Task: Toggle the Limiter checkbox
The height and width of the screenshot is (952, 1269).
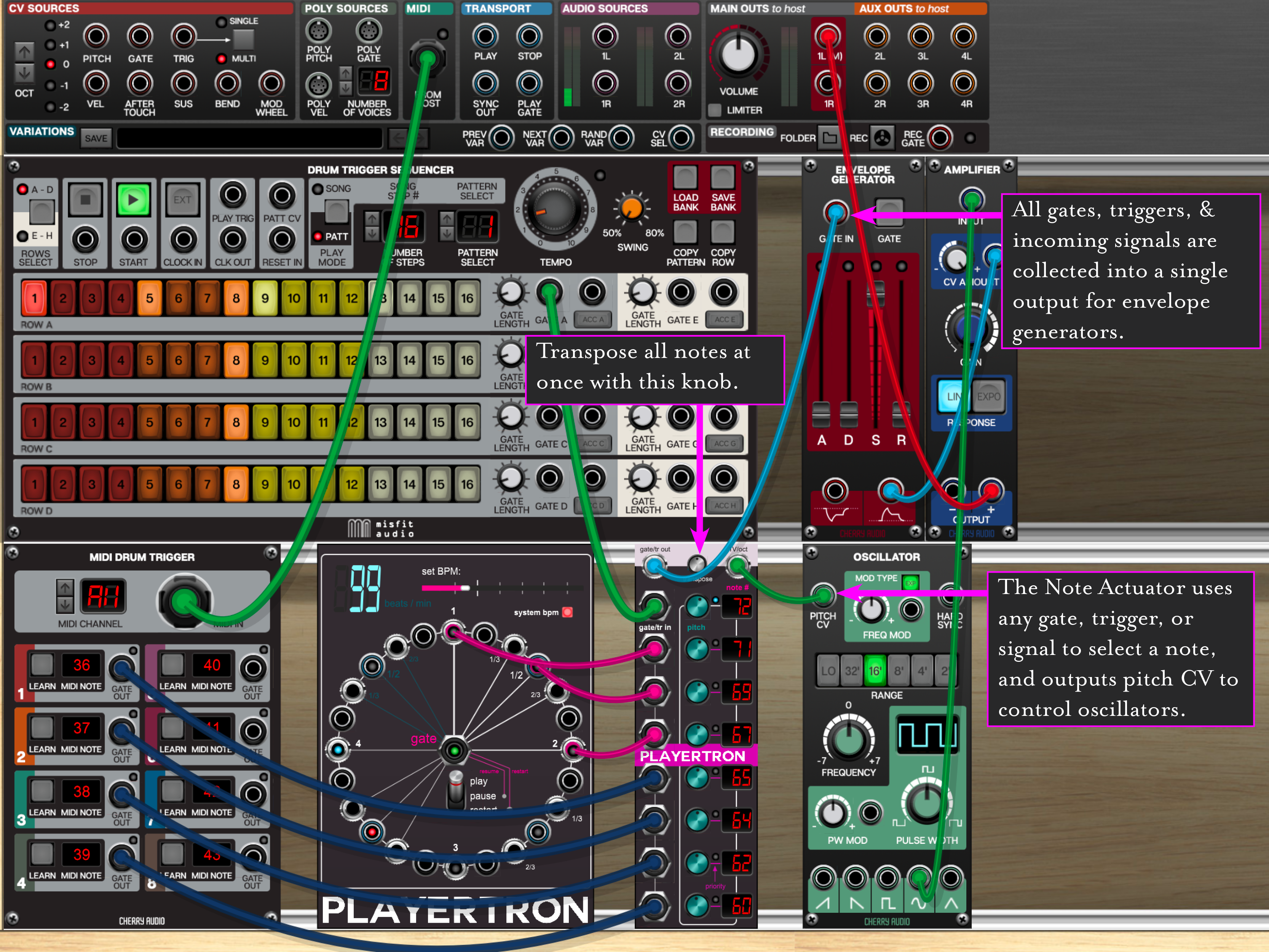Action: [x=715, y=110]
